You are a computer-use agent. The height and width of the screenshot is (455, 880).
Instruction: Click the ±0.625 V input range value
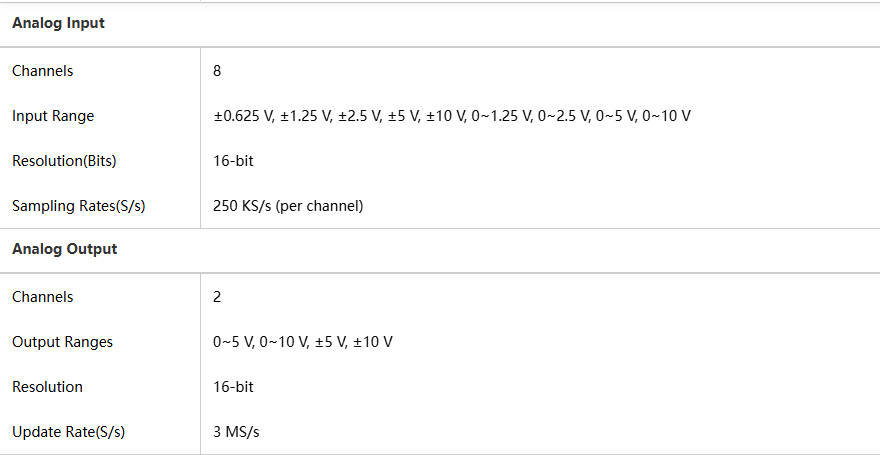(x=242, y=116)
